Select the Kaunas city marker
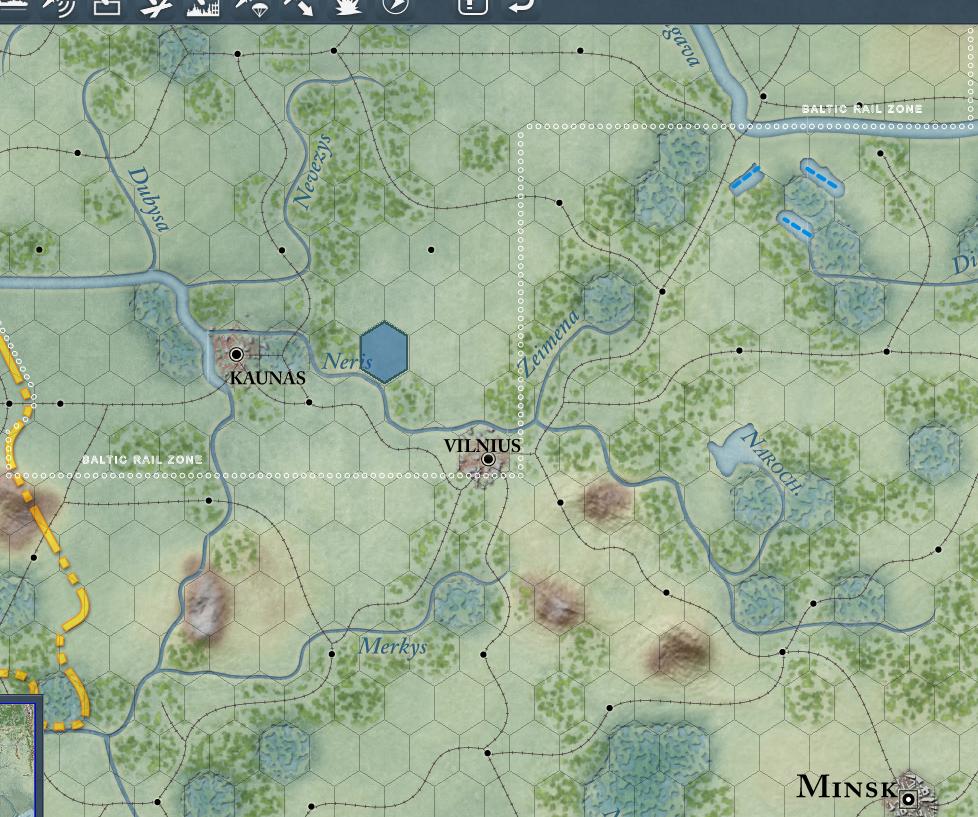The width and height of the screenshot is (978, 817). tap(236, 355)
